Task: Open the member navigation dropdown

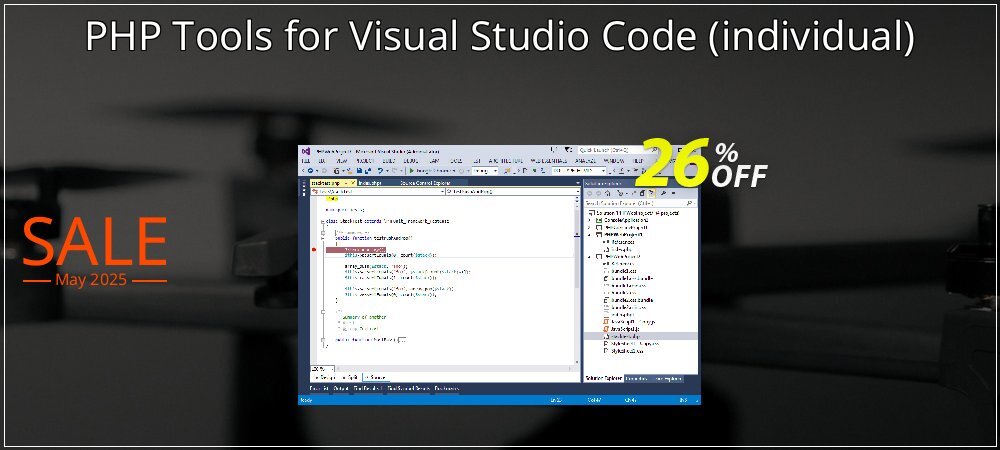Action: pyautogui.click(x=513, y=191)
